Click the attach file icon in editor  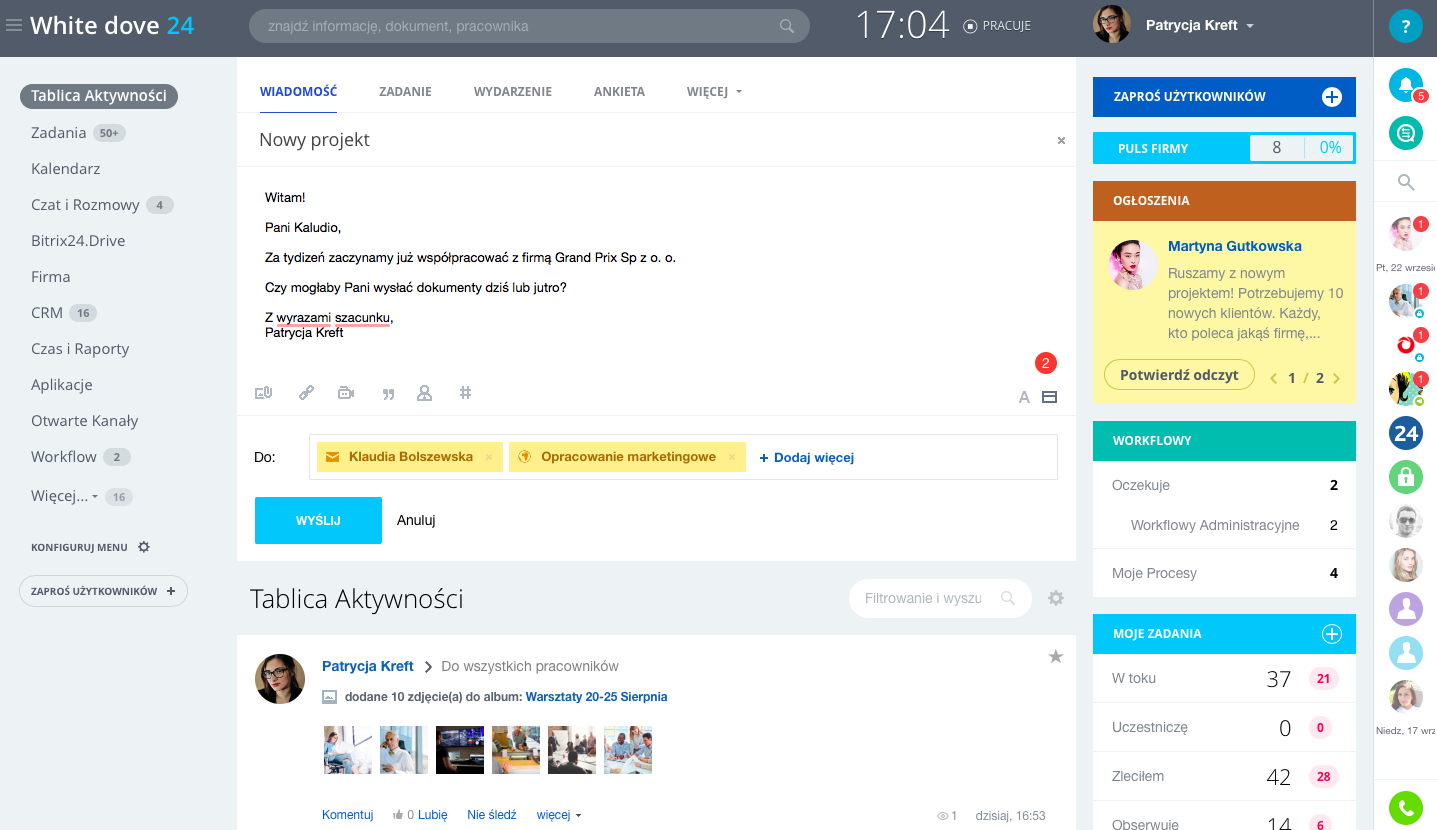pyautogui.click(x=263, y=393)
